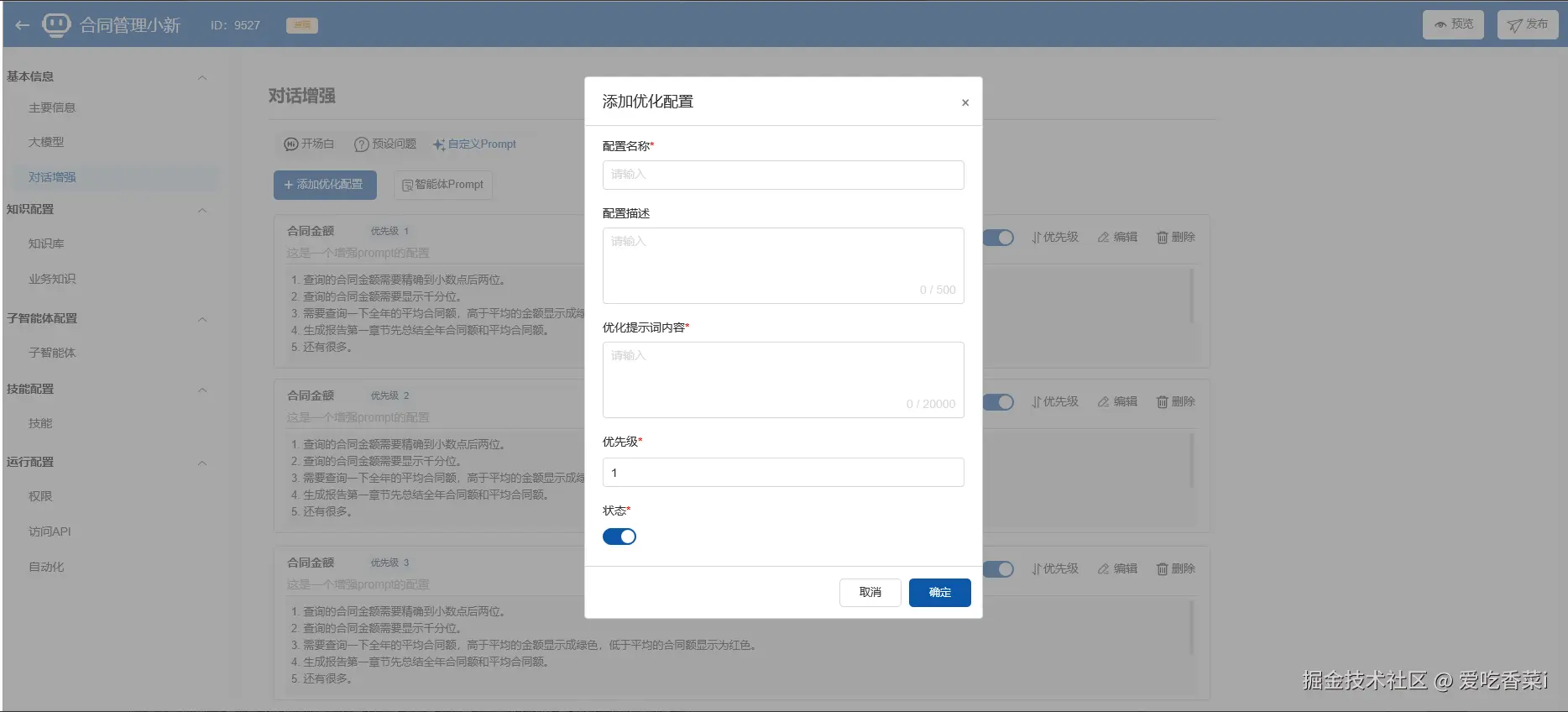Open 自动化 in the sidebar
This screenshot has height=712, width=1568.
tap(46, 568)
